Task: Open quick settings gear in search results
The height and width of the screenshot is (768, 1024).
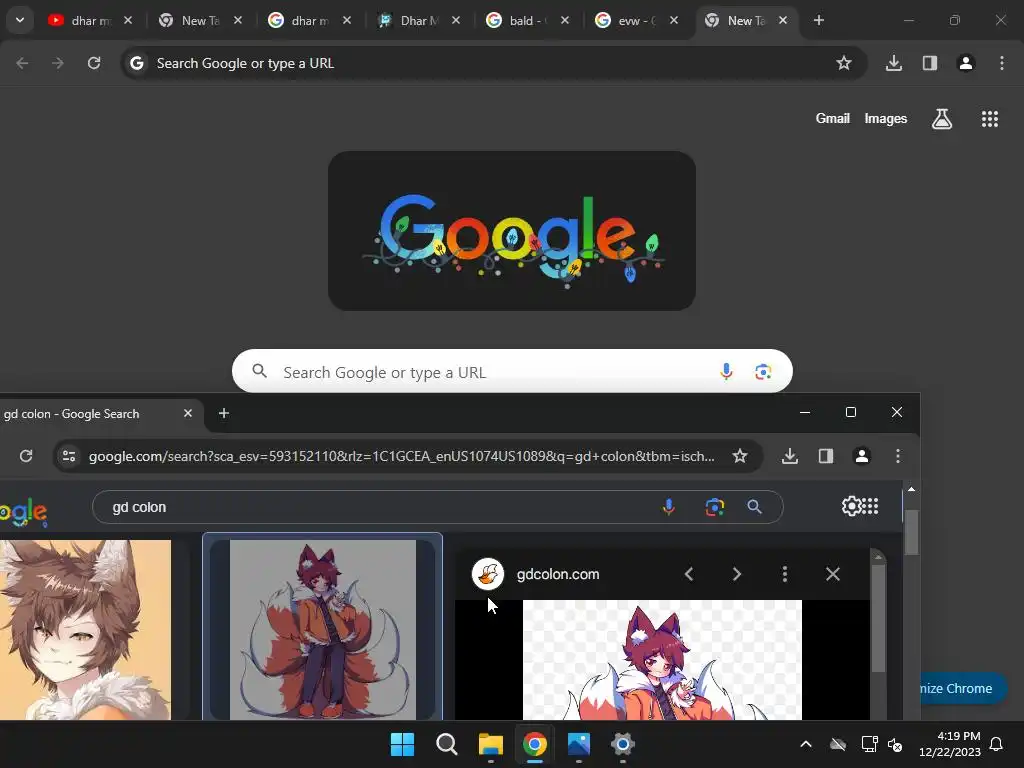Action: click(x=851, y=506)
